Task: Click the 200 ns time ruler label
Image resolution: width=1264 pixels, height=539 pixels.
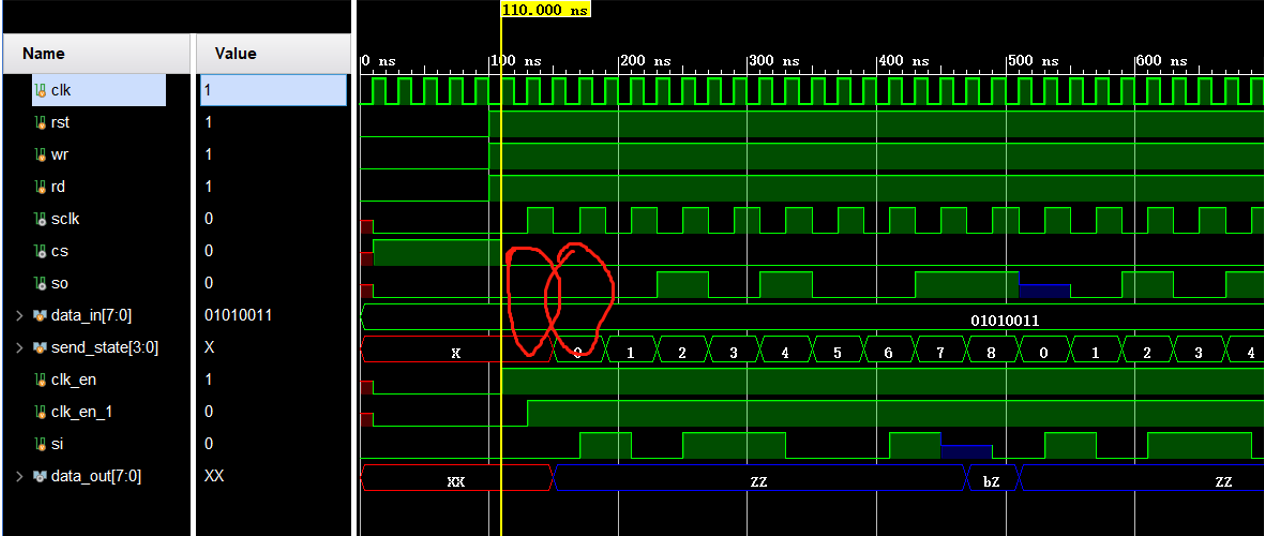Action: click(x=646, y=61)
